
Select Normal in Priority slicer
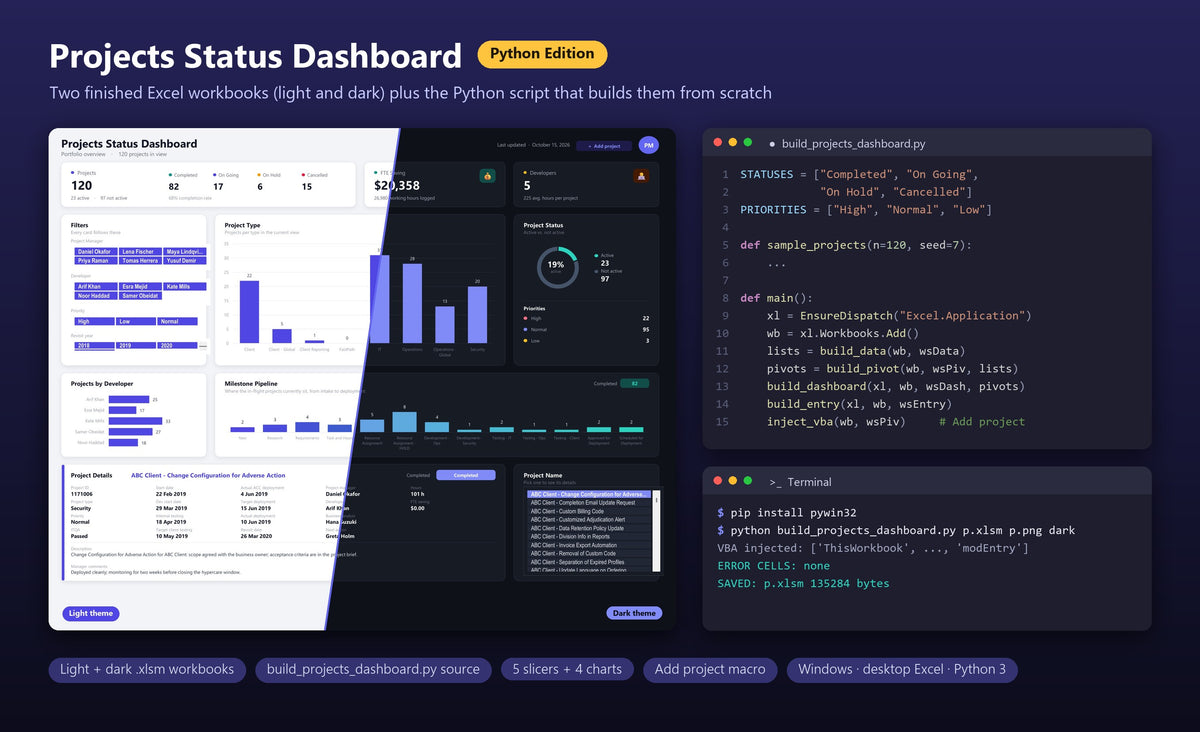tap(177, 321)
